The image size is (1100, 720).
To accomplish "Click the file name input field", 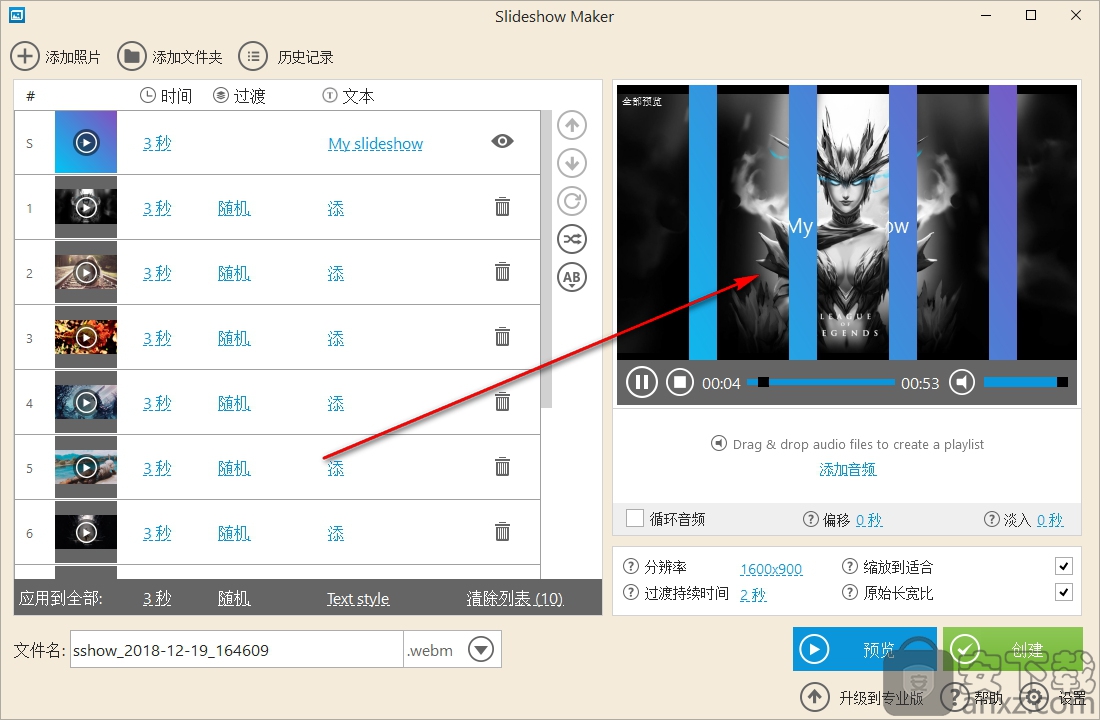I will point(236,650).
